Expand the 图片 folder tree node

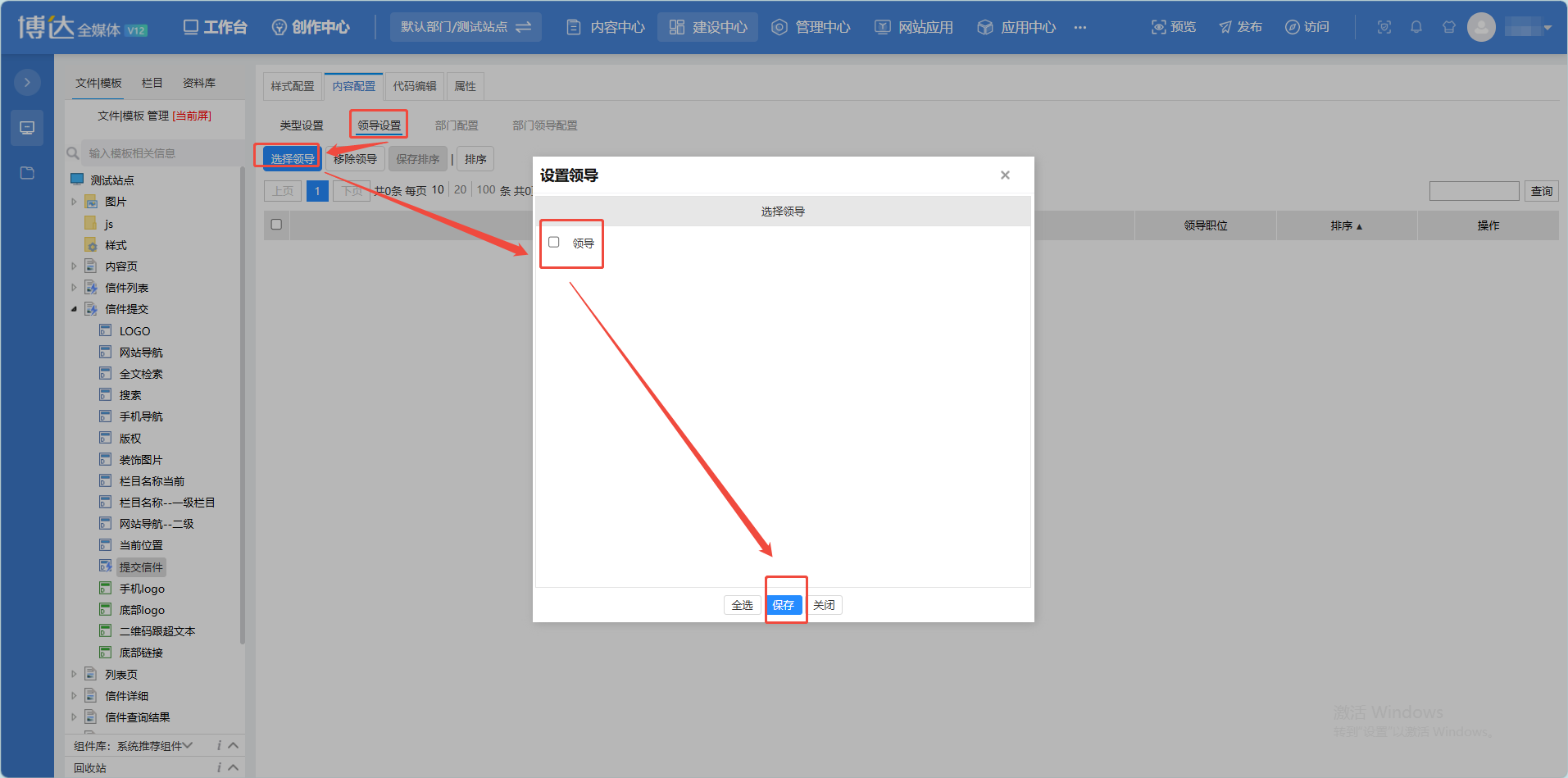pos(74,202)
